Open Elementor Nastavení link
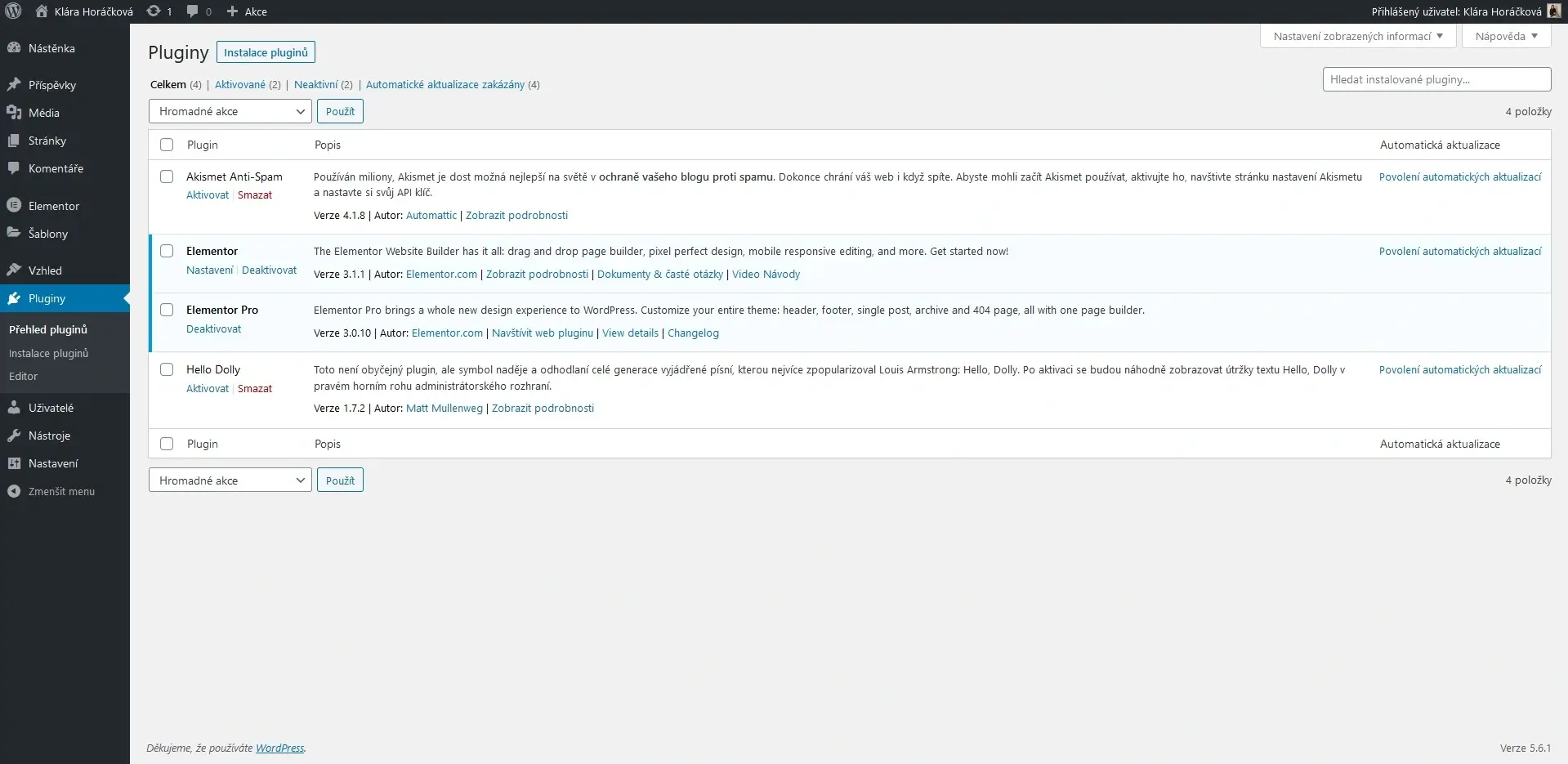This screenshot has height=764, width=1568. click(x=210, y=270)
